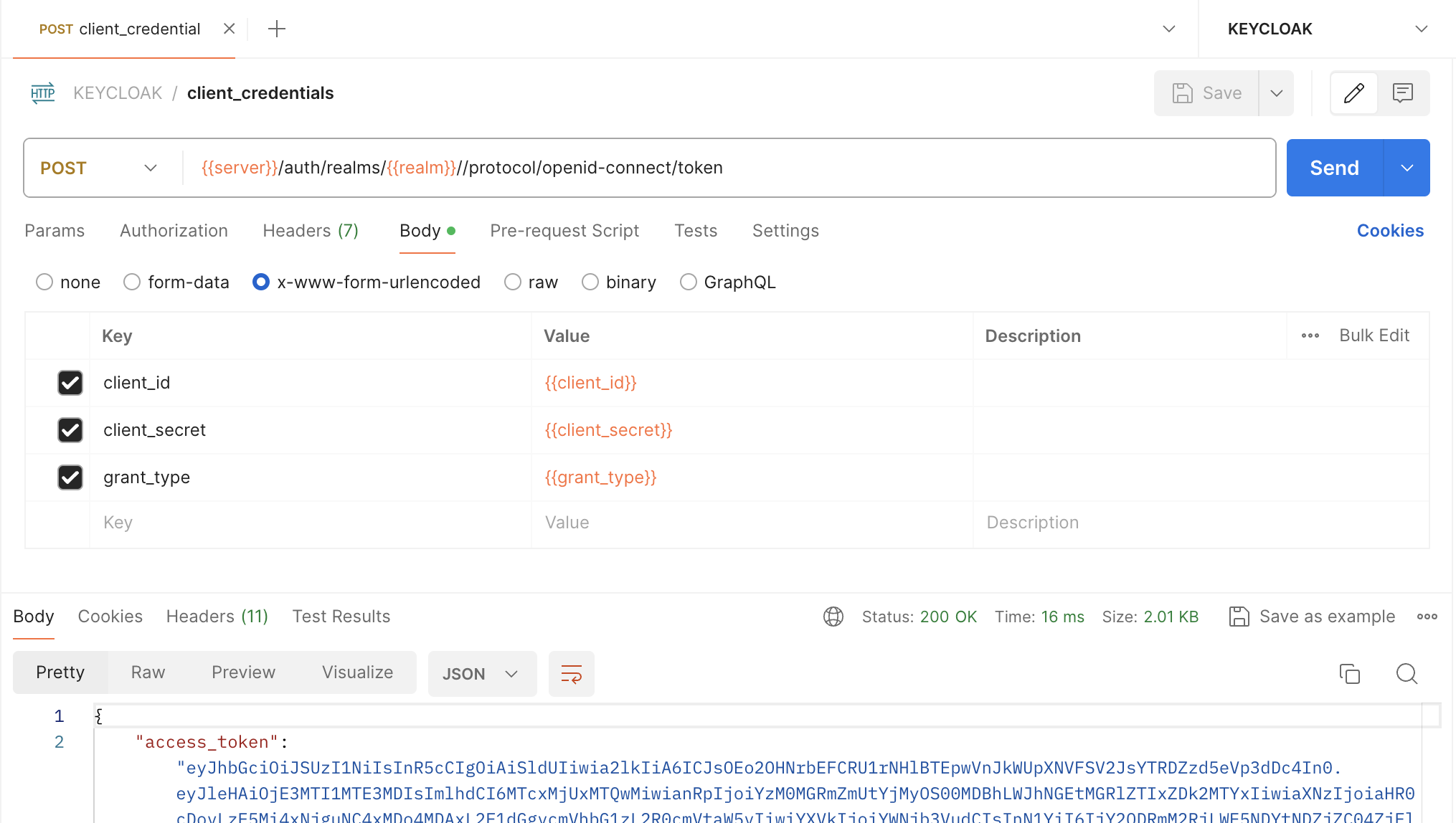
Task: Select the none body type radio
Action: coord(44,282)
